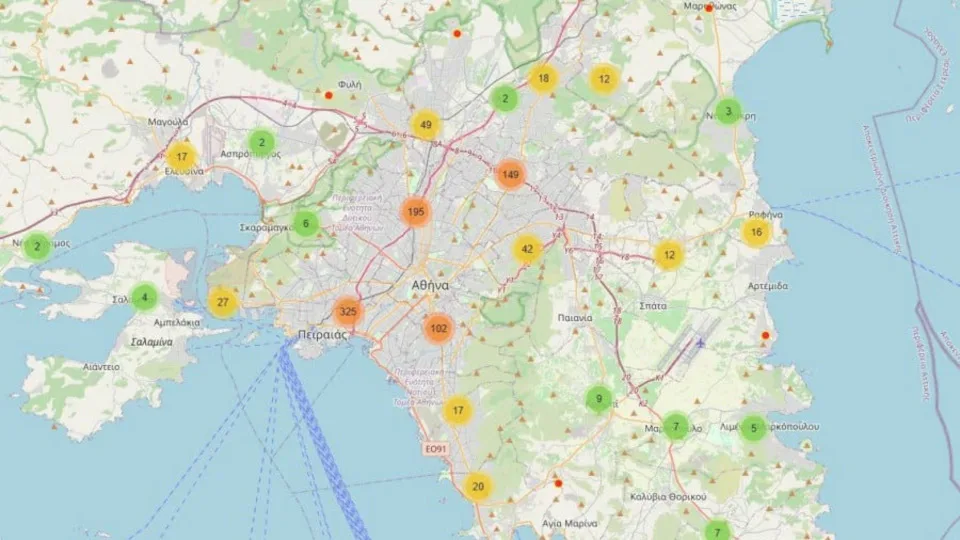Image resolution: width=960 pixels, height=540 pixels.
Task: Expand the yellow 18 cluster marker
Action: click(543, 78)
